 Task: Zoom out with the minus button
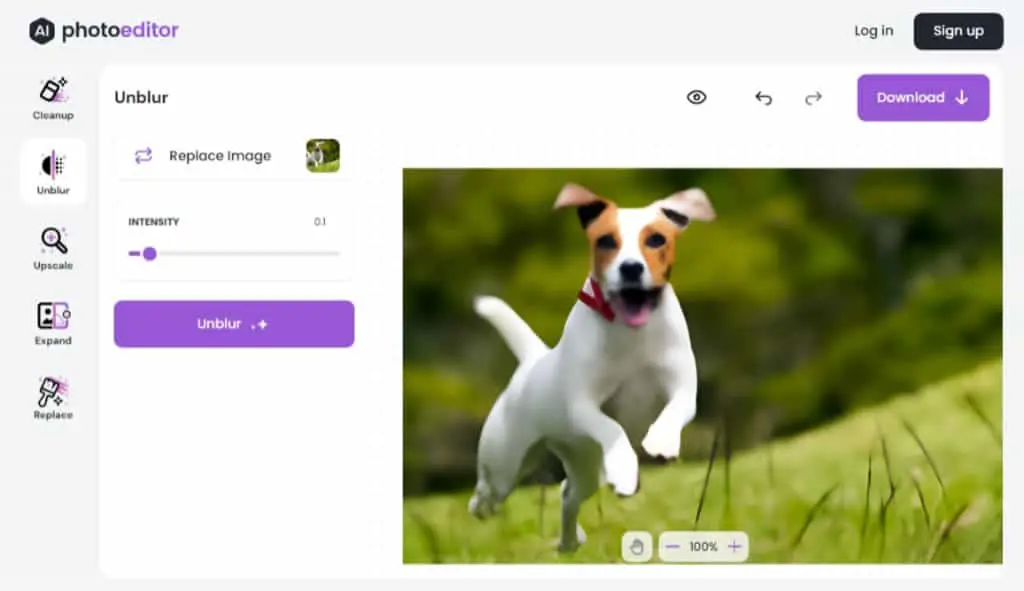click(672, 547)
